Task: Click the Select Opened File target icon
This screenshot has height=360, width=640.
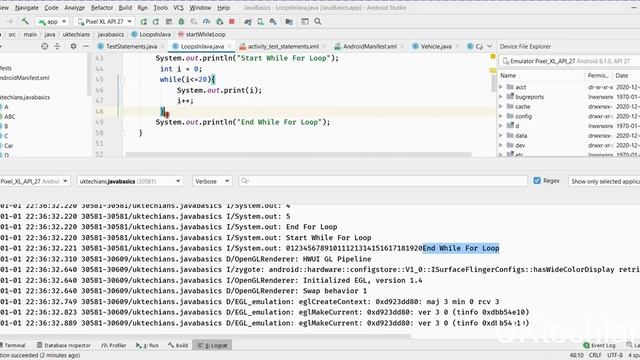Action: tap(44, 46)
